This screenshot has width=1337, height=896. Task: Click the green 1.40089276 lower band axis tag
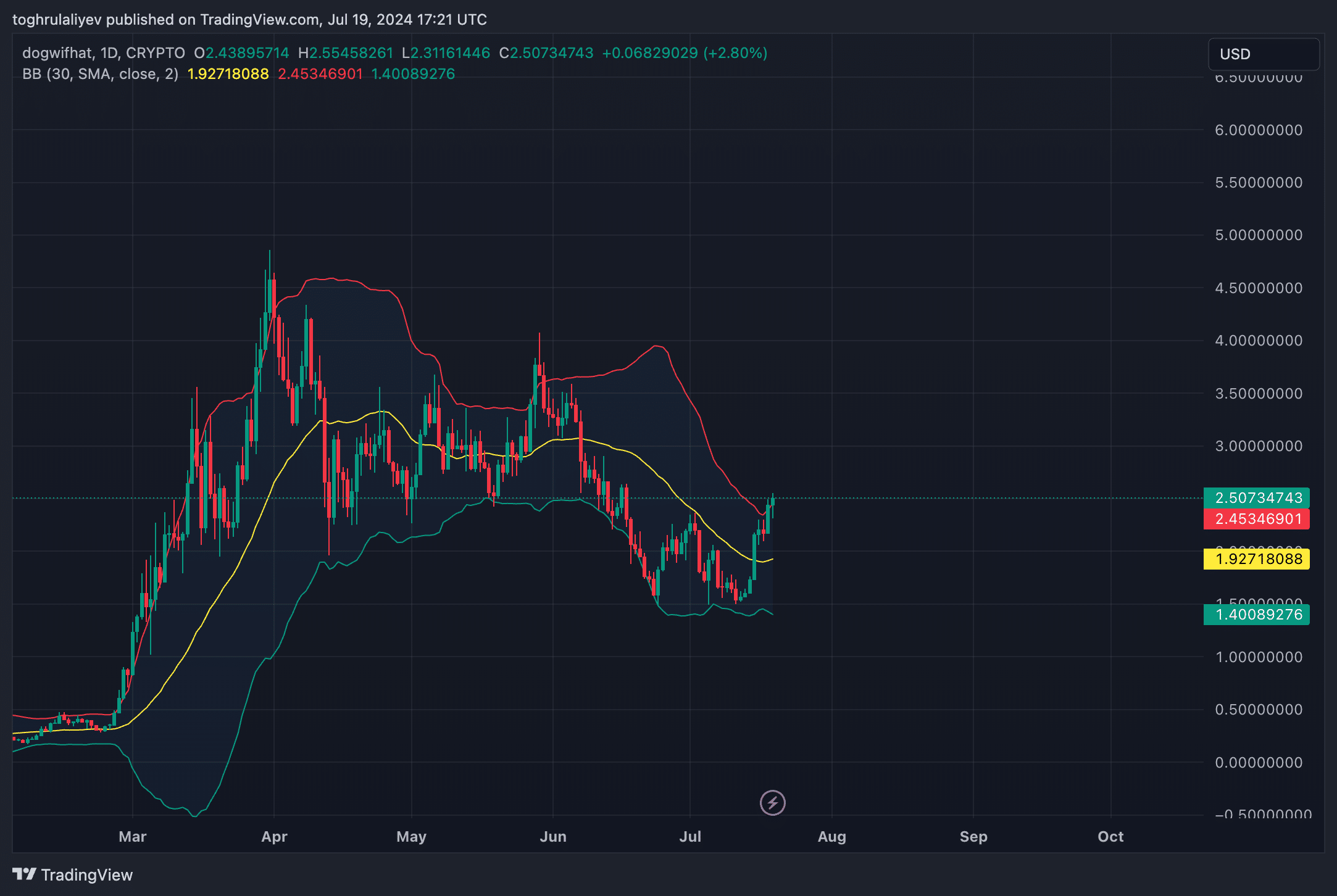[x=1257, y=615]
